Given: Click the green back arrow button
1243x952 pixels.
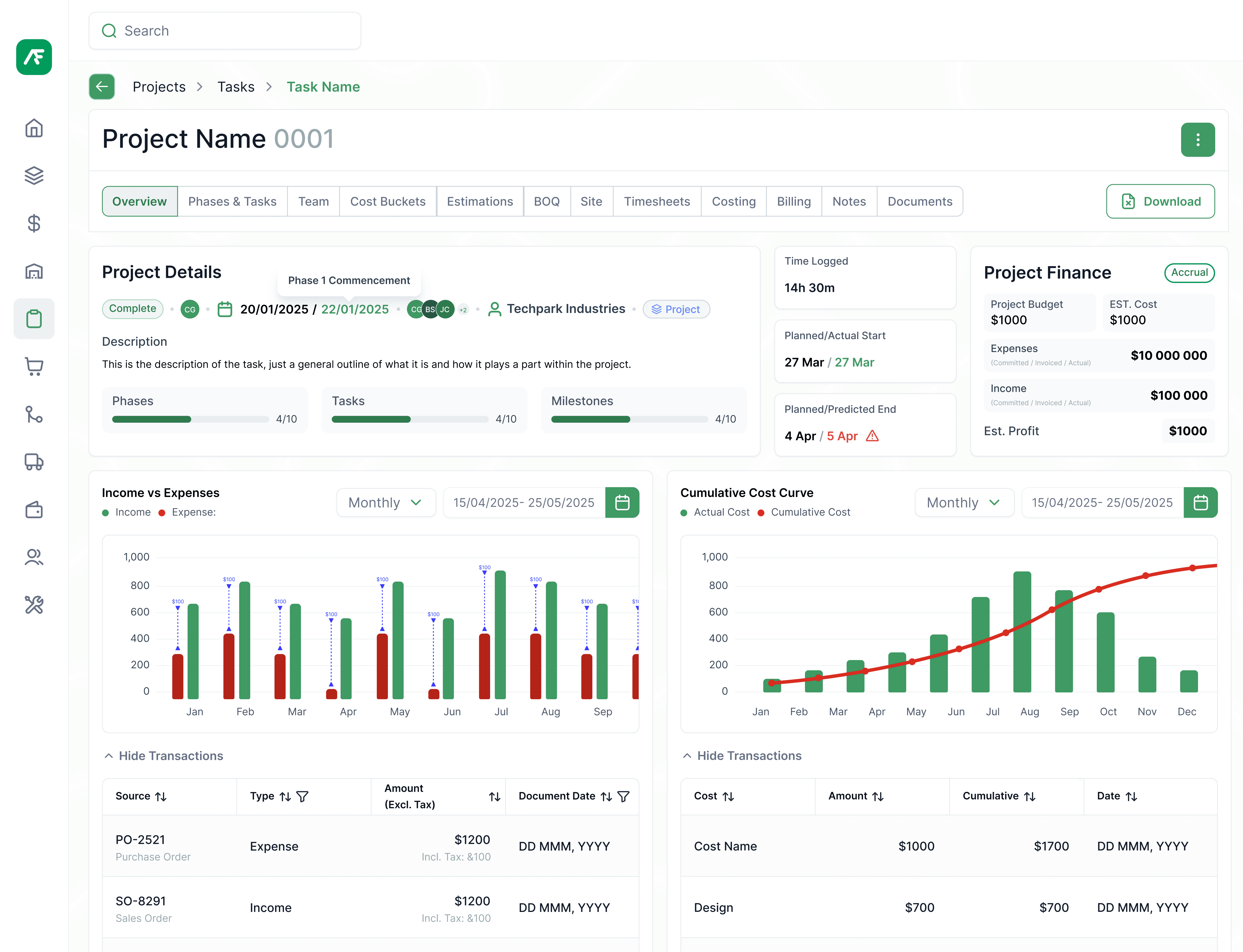Looking at the screenshot, I should click(x=102, y=87).
